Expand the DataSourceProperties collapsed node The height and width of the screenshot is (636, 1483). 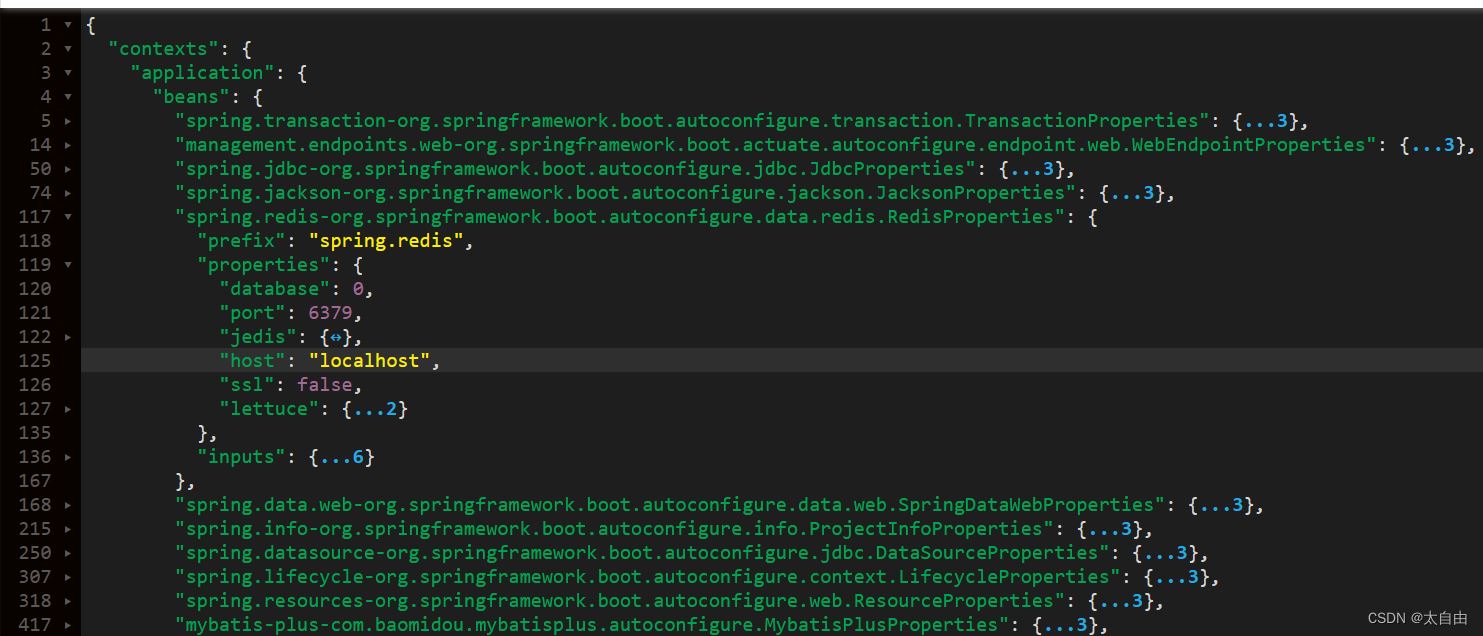click(68, 552)
